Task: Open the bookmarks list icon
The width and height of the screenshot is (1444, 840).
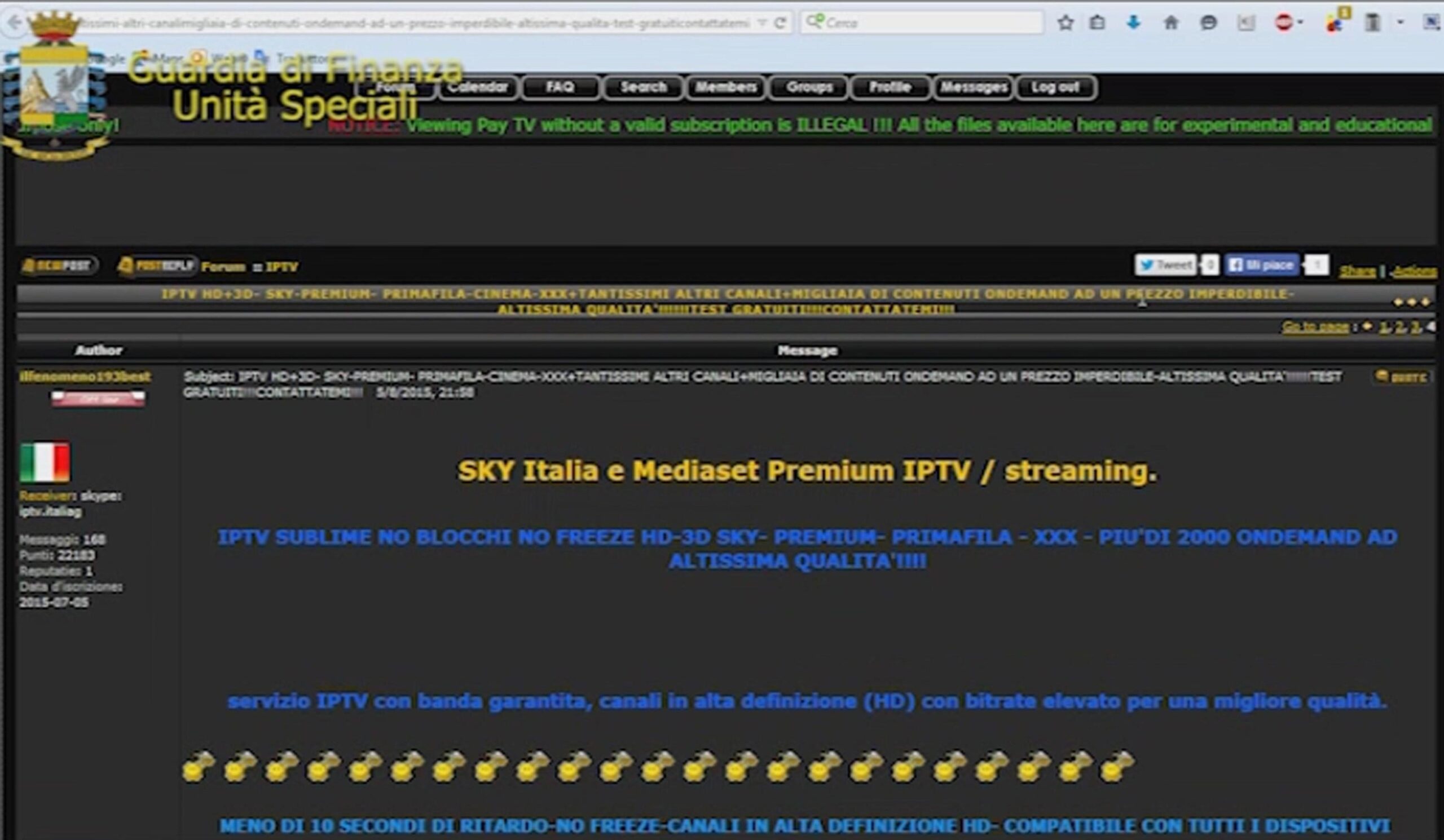Action: pos(1097,23)
